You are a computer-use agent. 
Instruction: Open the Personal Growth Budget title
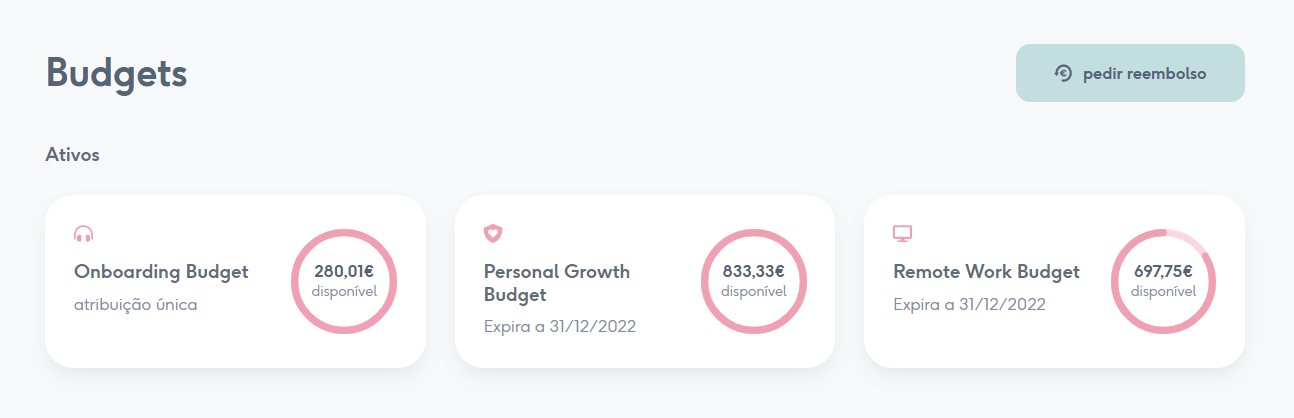pos(556,283)
